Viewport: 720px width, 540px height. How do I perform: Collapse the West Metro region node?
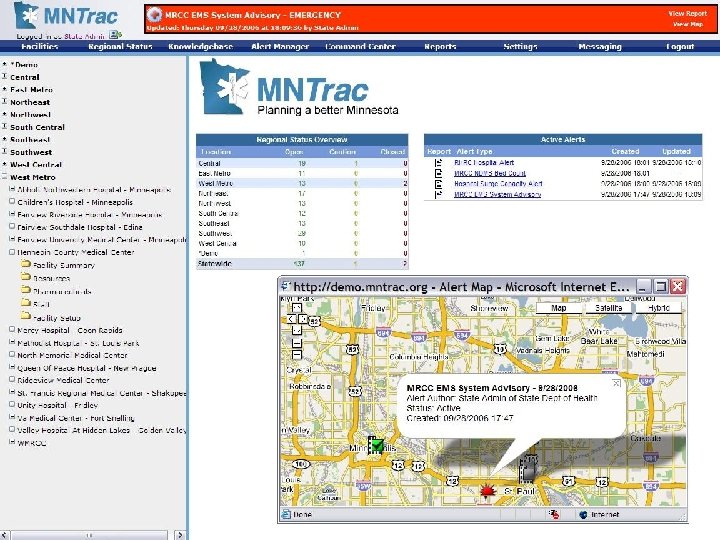click(5, 176)
